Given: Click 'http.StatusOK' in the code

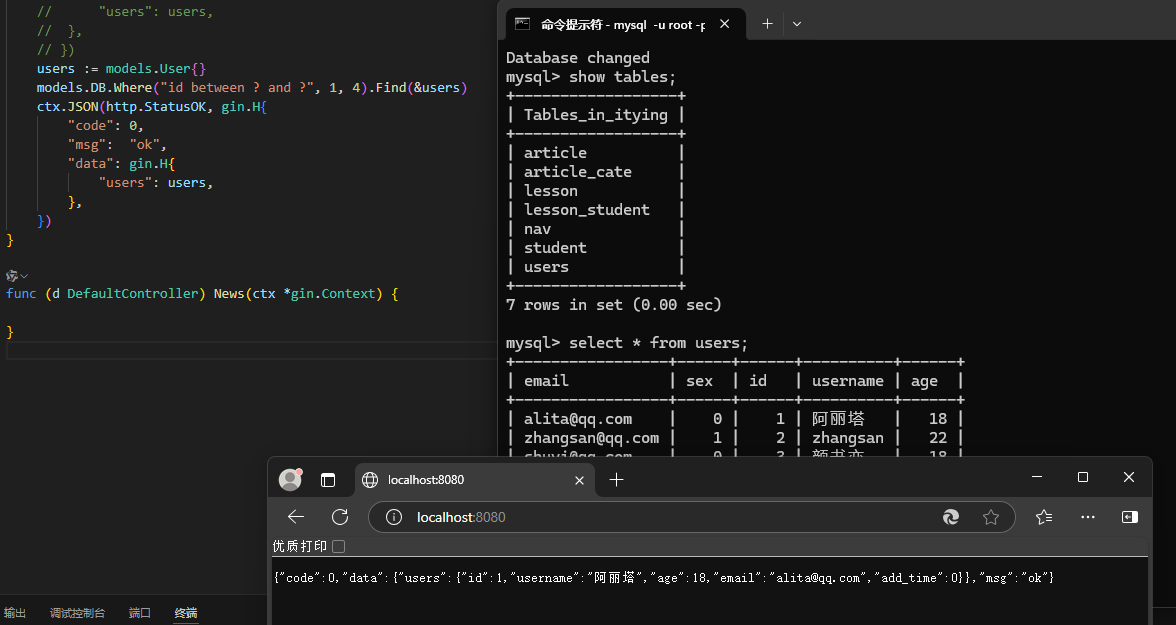Looking at the screenshot, I should point(155,107).
